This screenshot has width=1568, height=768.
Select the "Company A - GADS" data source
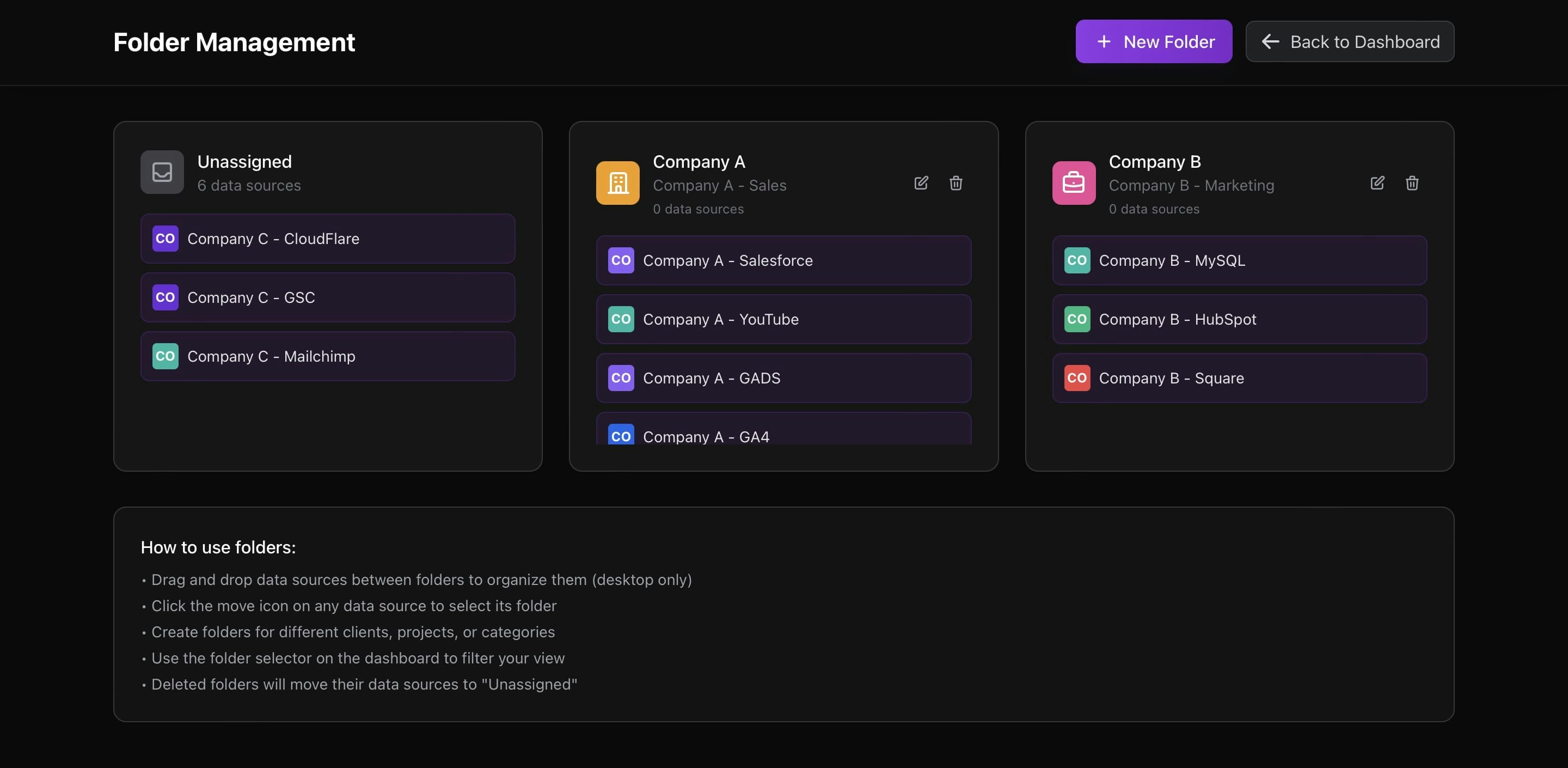click(783, 378)
